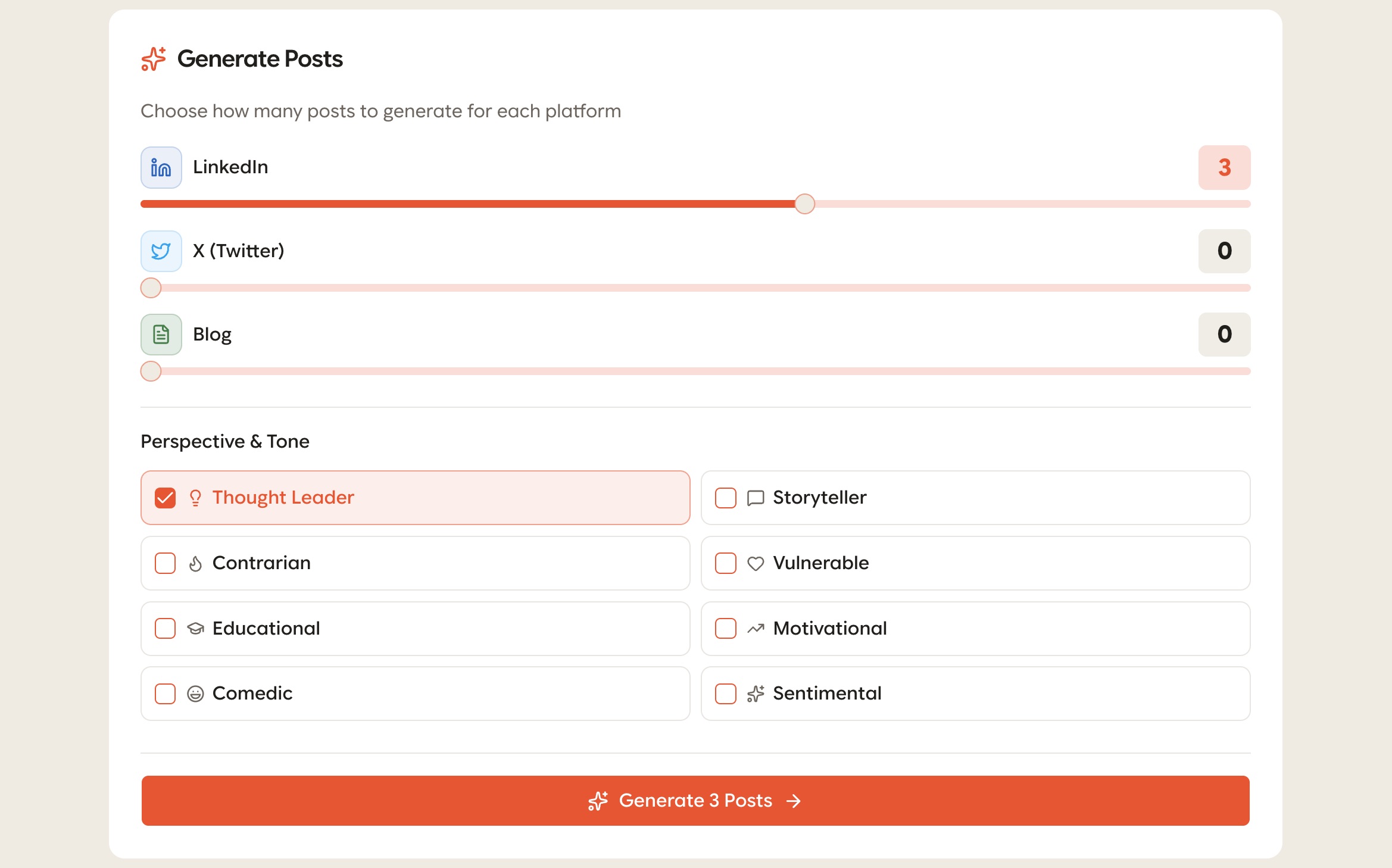The height and width of the screenshot is (868, 1392).
Task: Click the X (Twitter) slider handle
Action: coord(151,288)
